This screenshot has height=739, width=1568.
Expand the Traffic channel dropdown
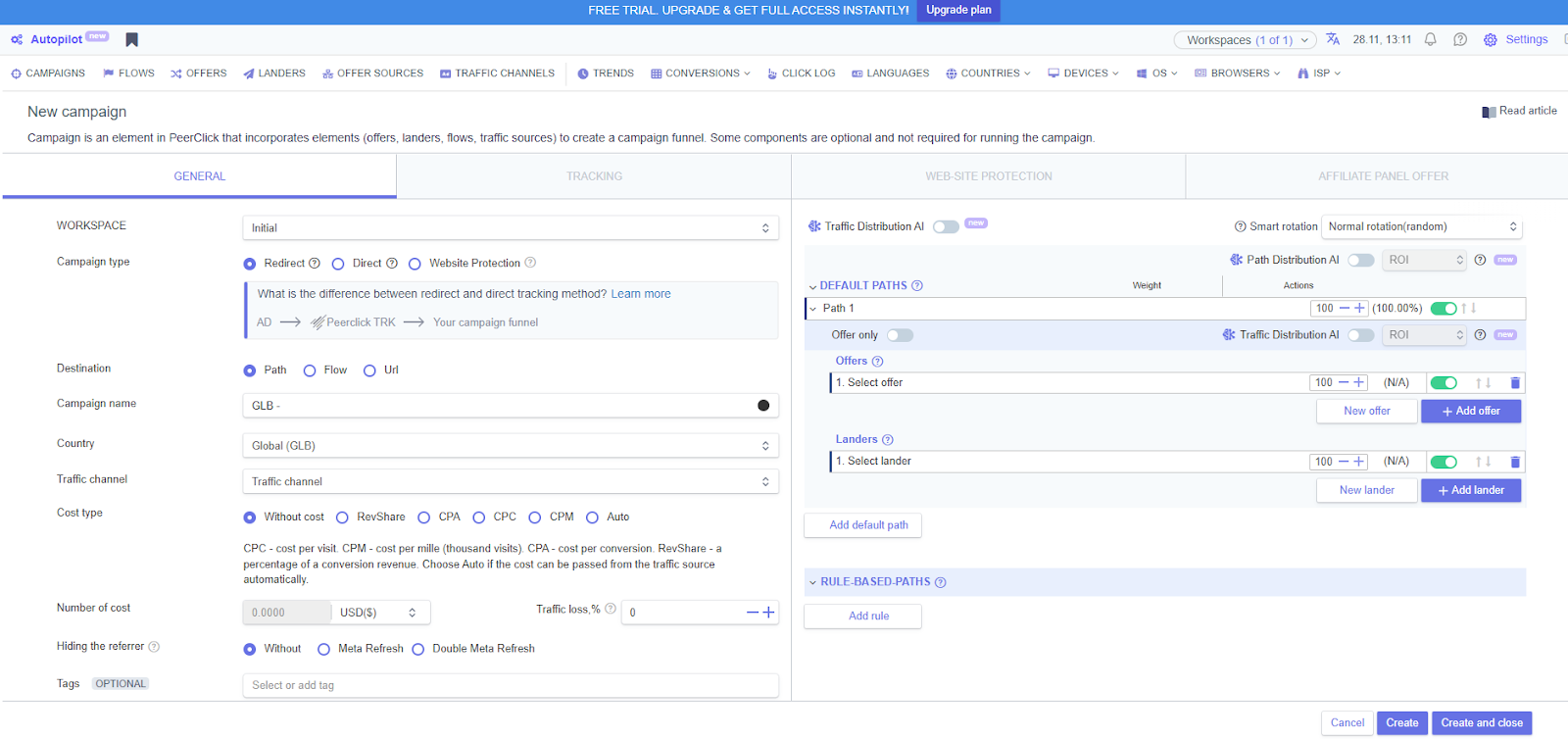click(510, 482)
